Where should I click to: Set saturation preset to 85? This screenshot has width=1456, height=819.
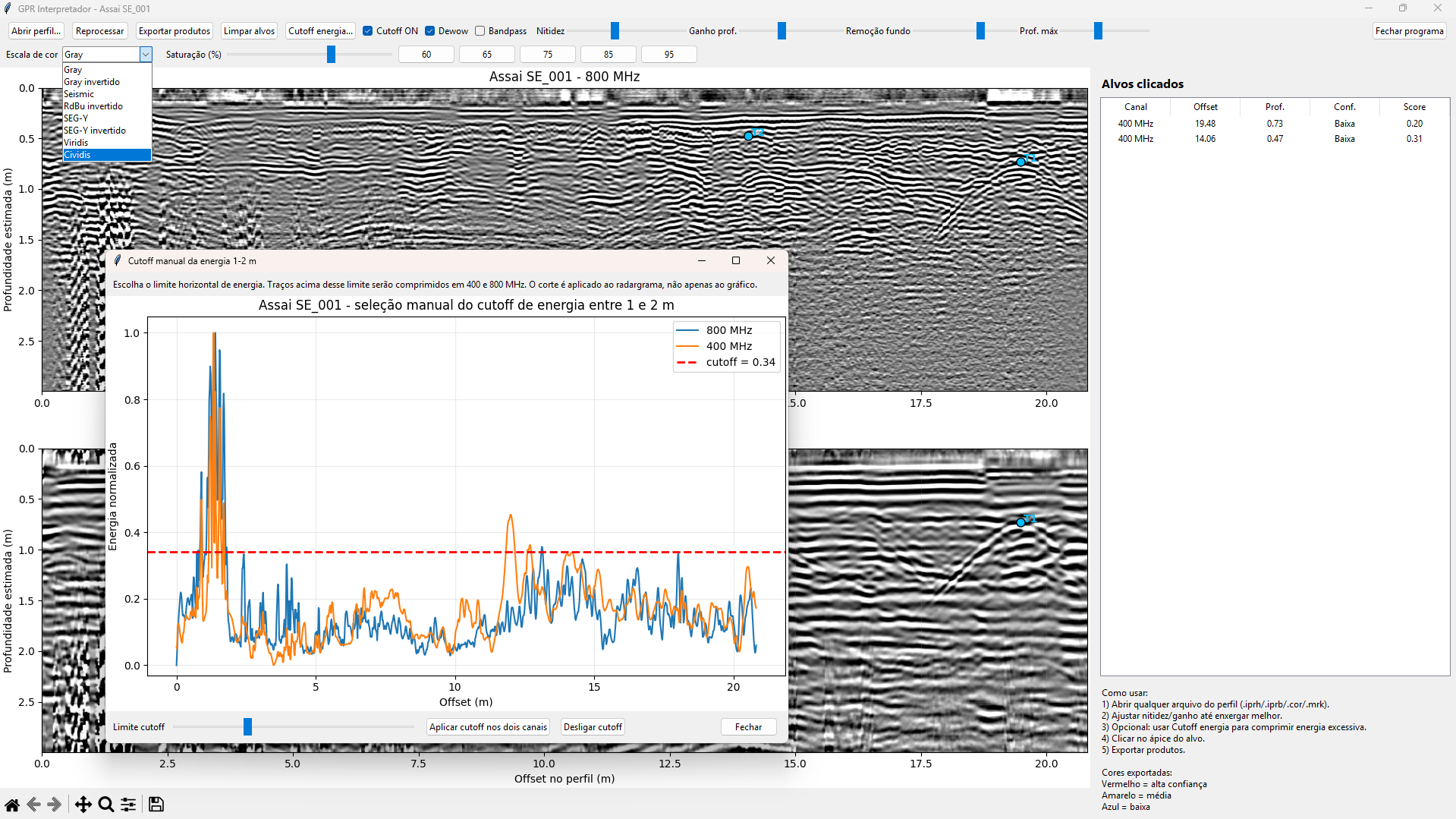tap(609, 55)
